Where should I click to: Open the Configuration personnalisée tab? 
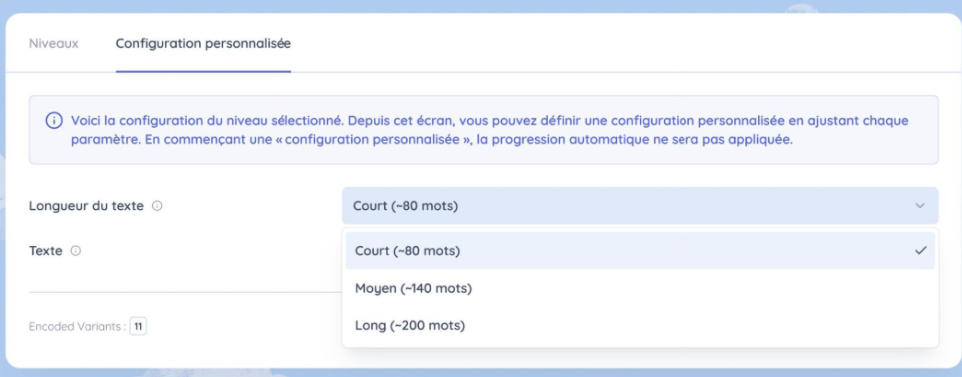[x=203, y=44]
